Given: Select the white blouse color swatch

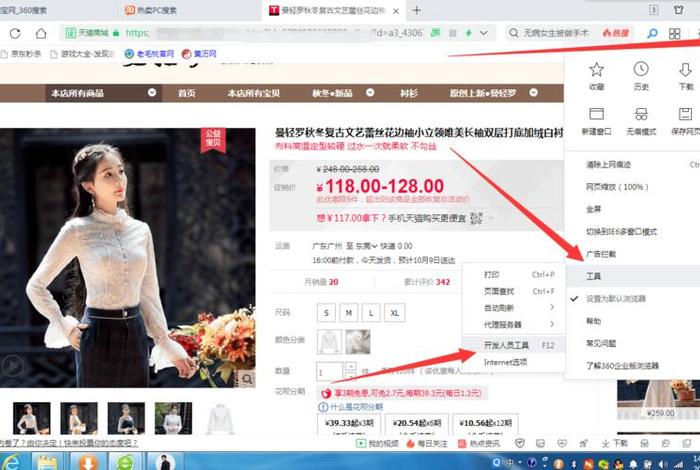Looking at the screenshot, I should 329,342.
